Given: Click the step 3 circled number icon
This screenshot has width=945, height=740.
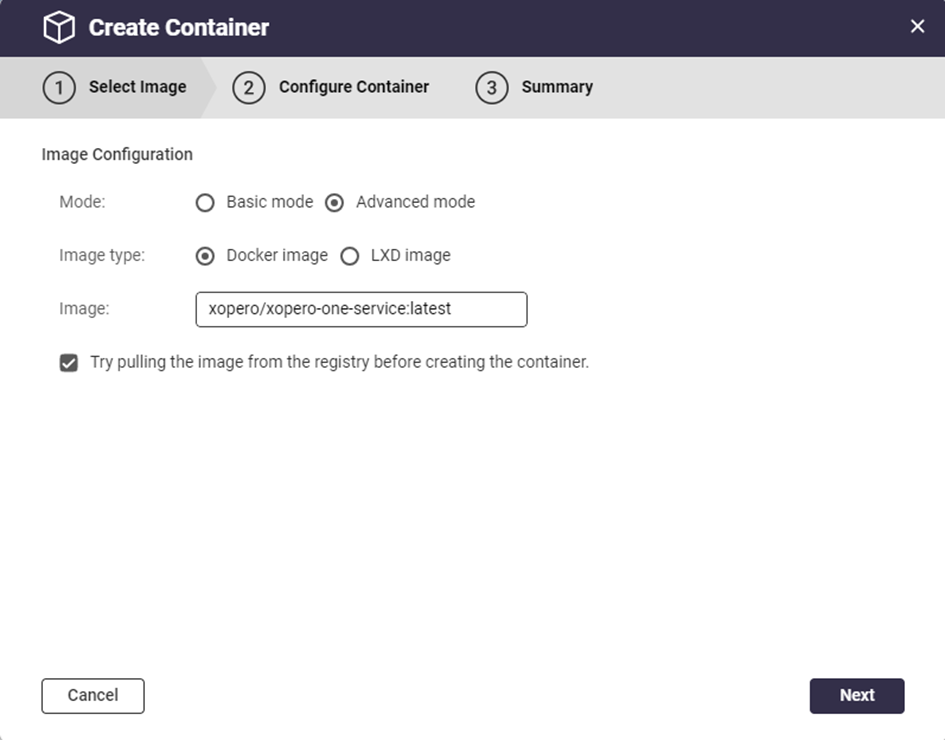Looking at the screenshot, I should pos(491,87).
